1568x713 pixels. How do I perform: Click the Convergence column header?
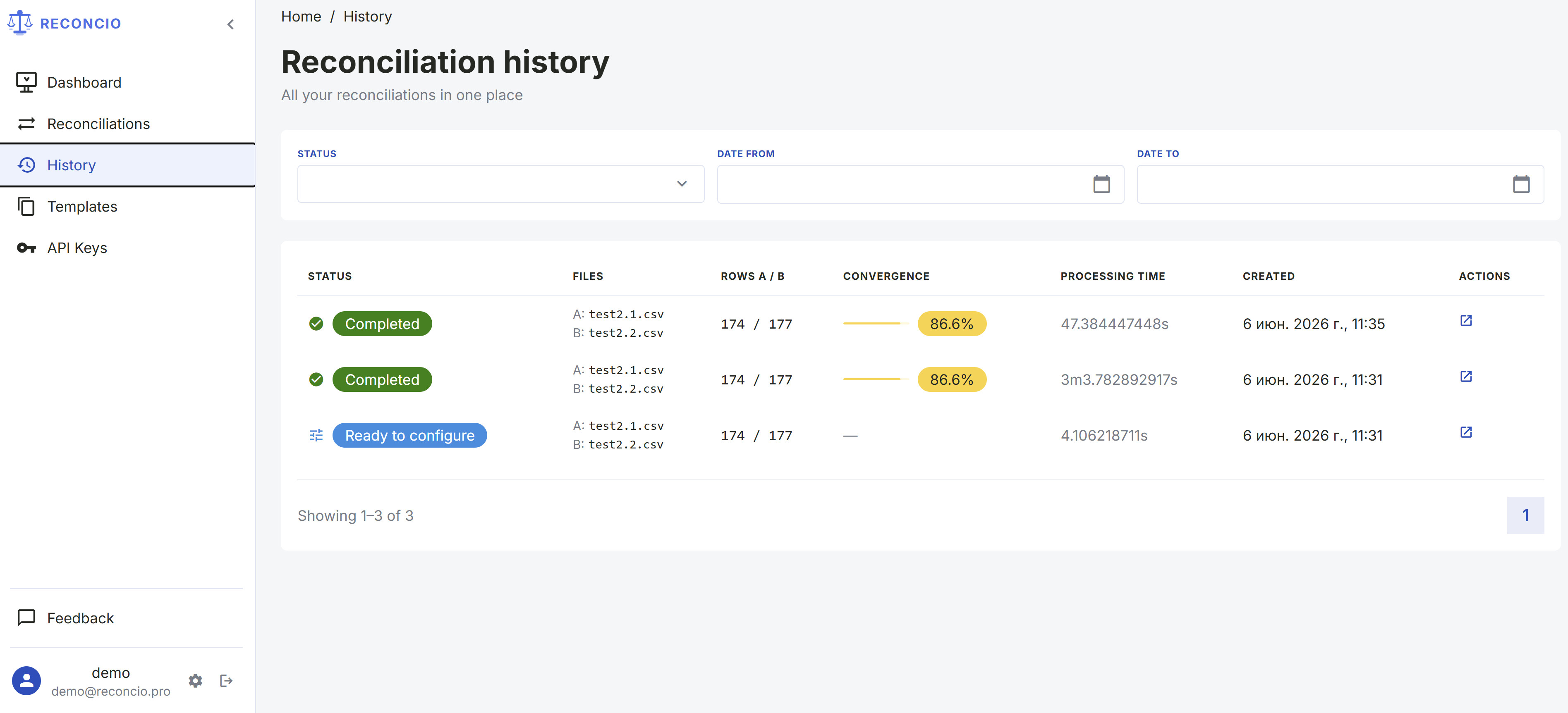click(x=886, y=276)
